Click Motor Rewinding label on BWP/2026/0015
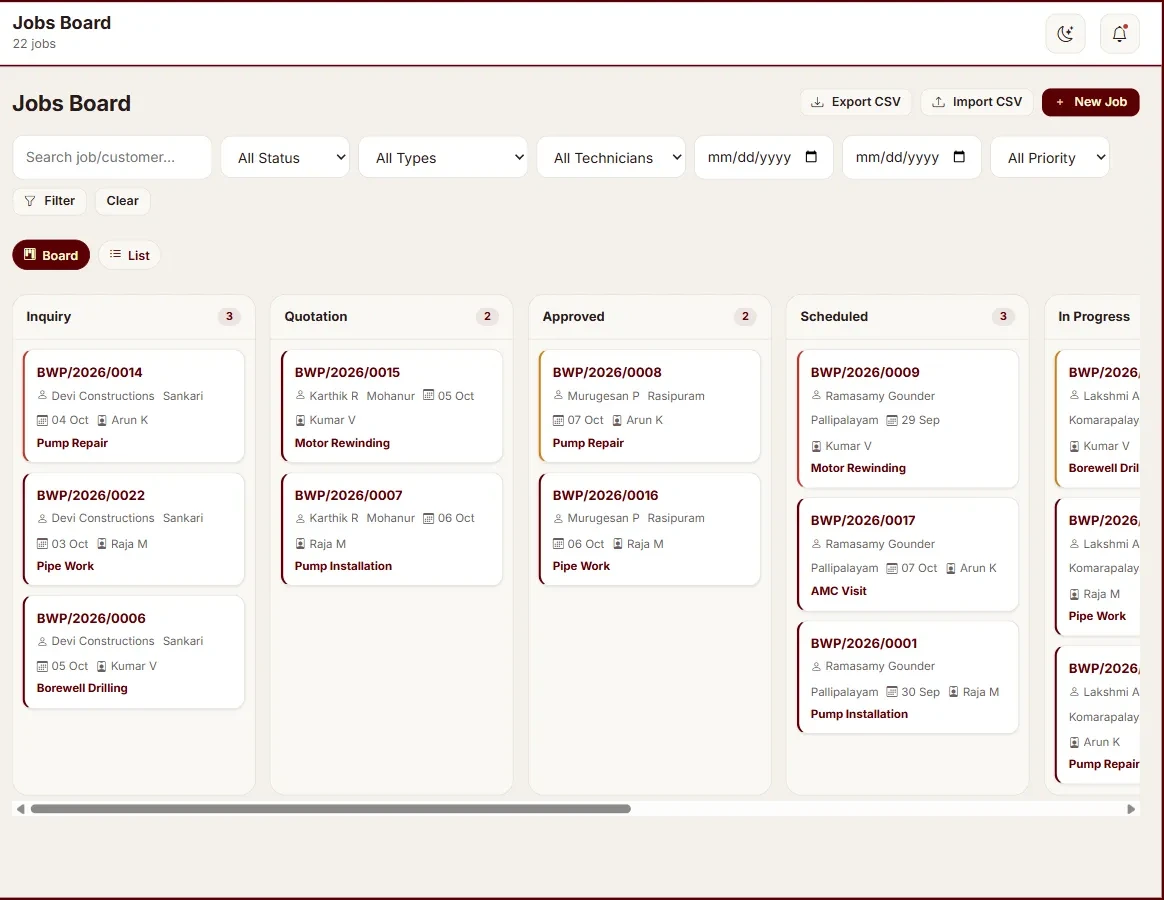This screenshot has width=1164, height=900. pos(342,443)
